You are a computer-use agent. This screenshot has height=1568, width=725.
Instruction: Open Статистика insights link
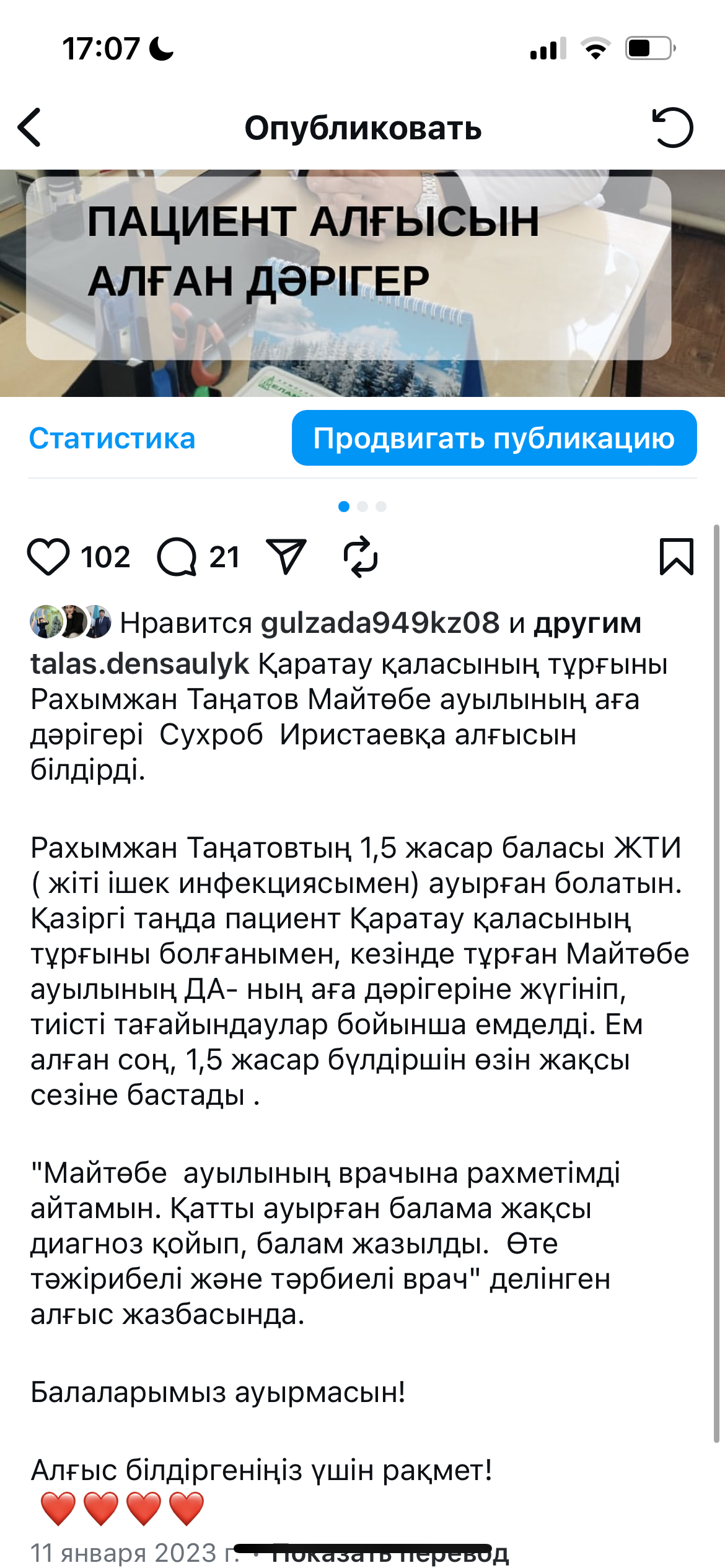coord(112,438)
